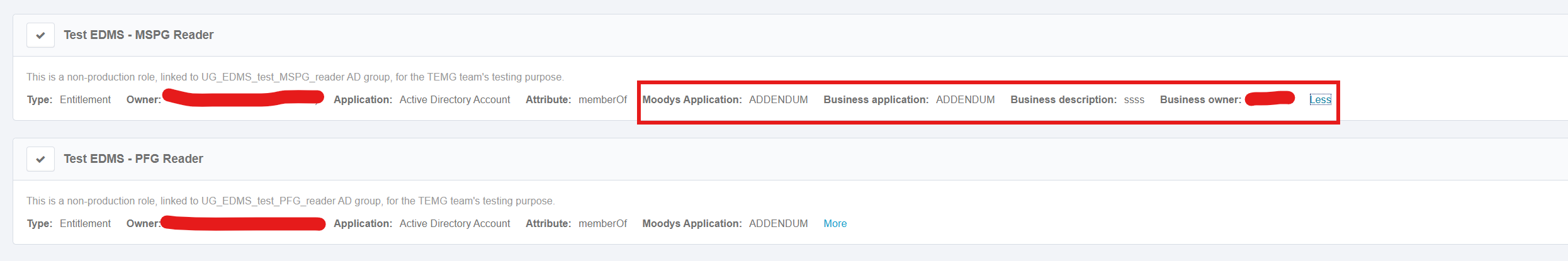Screen dimensions: 1568x261
Task: Click the PFG reader AD group description text
Action: coord(290,201)
